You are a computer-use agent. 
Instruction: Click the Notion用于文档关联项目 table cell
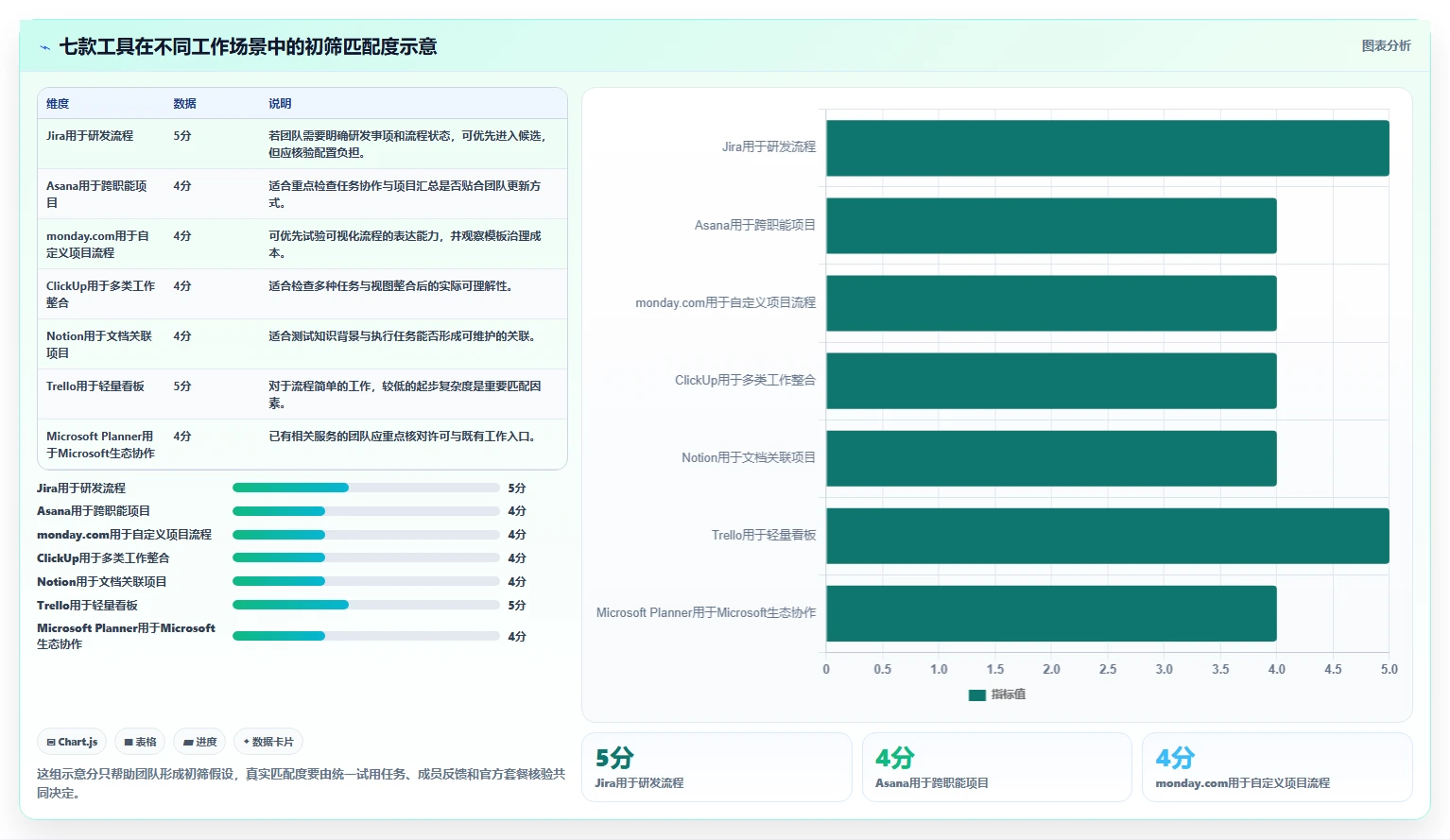click(x=100, y=345)
